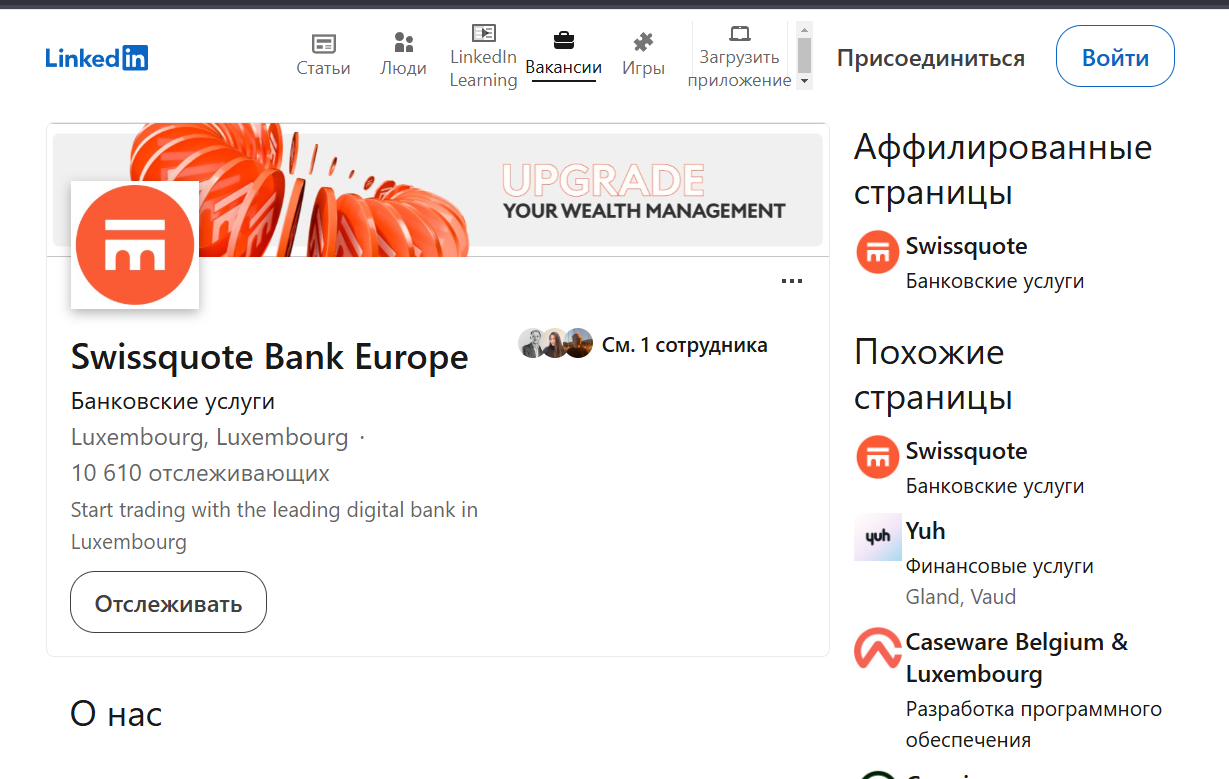The image size is (1229, 779).
Task: Click the Аффилированные страницы heading
Action: click(x=1003, y=169)
